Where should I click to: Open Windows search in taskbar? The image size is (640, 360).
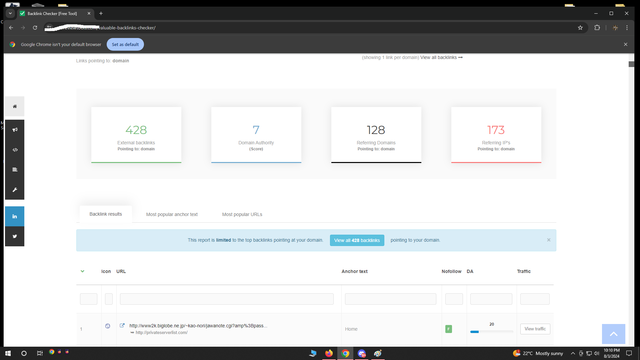coord(24,353)
